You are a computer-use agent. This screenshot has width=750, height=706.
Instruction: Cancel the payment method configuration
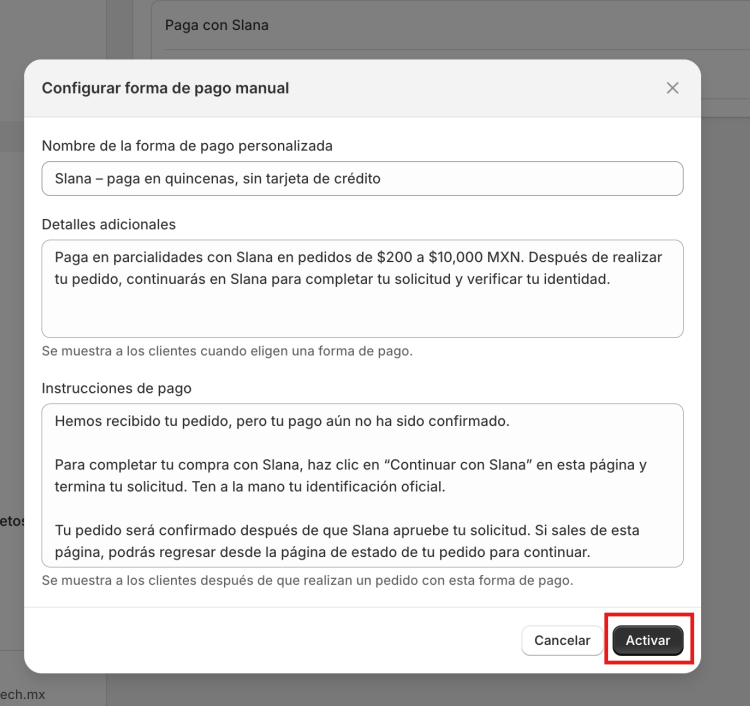(x=562, y=640)
